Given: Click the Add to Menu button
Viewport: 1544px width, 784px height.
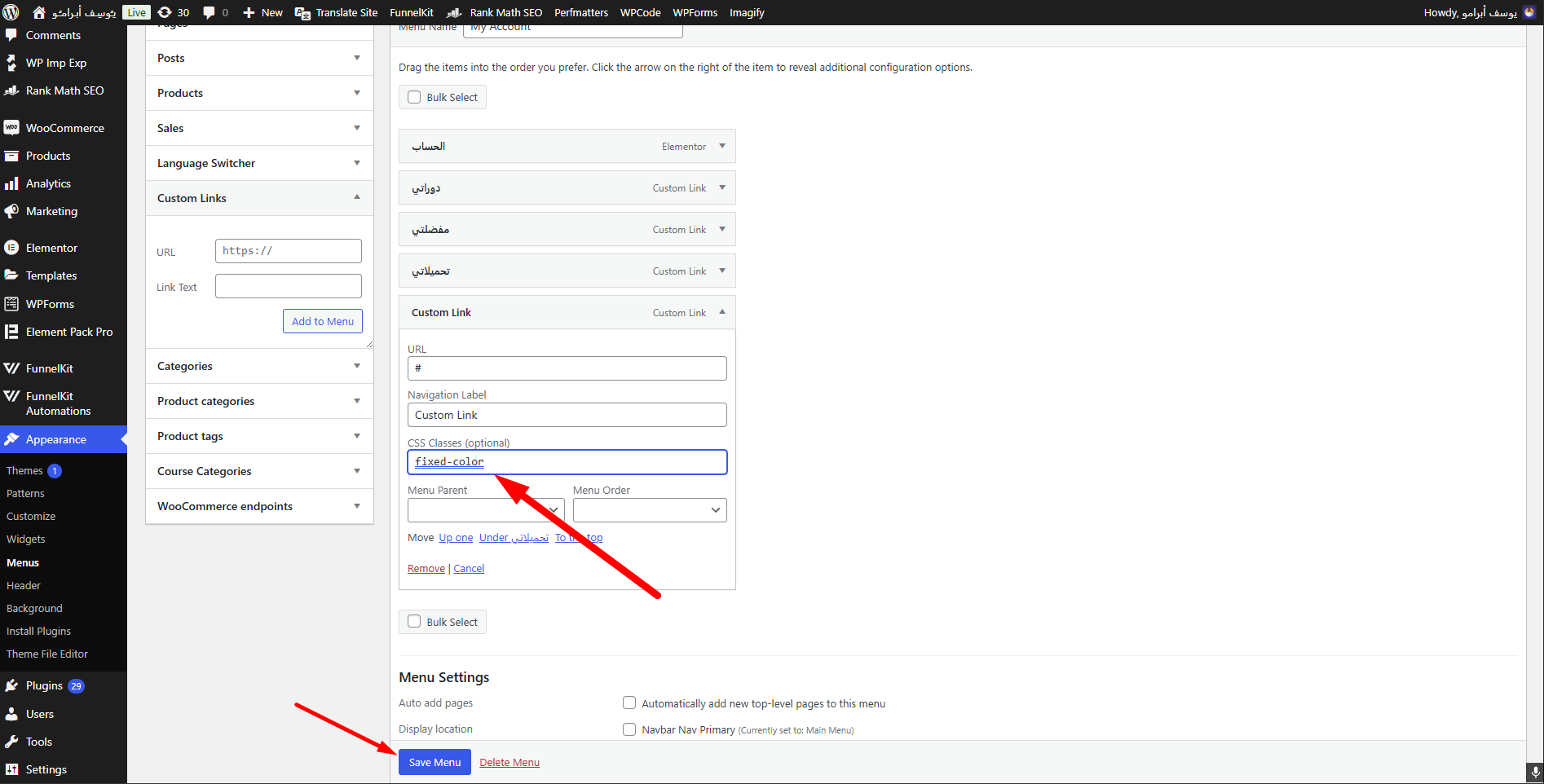Looking at the screenshot, I should [323, 321].
